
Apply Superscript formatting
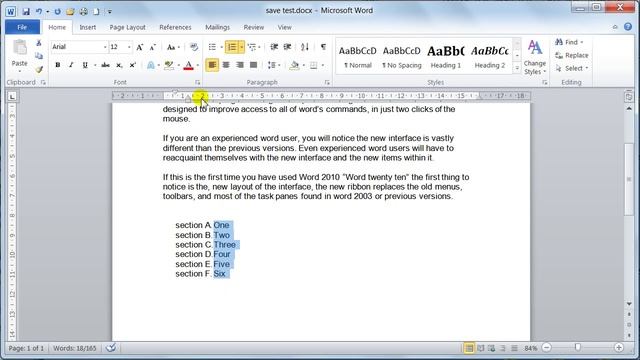132,65
